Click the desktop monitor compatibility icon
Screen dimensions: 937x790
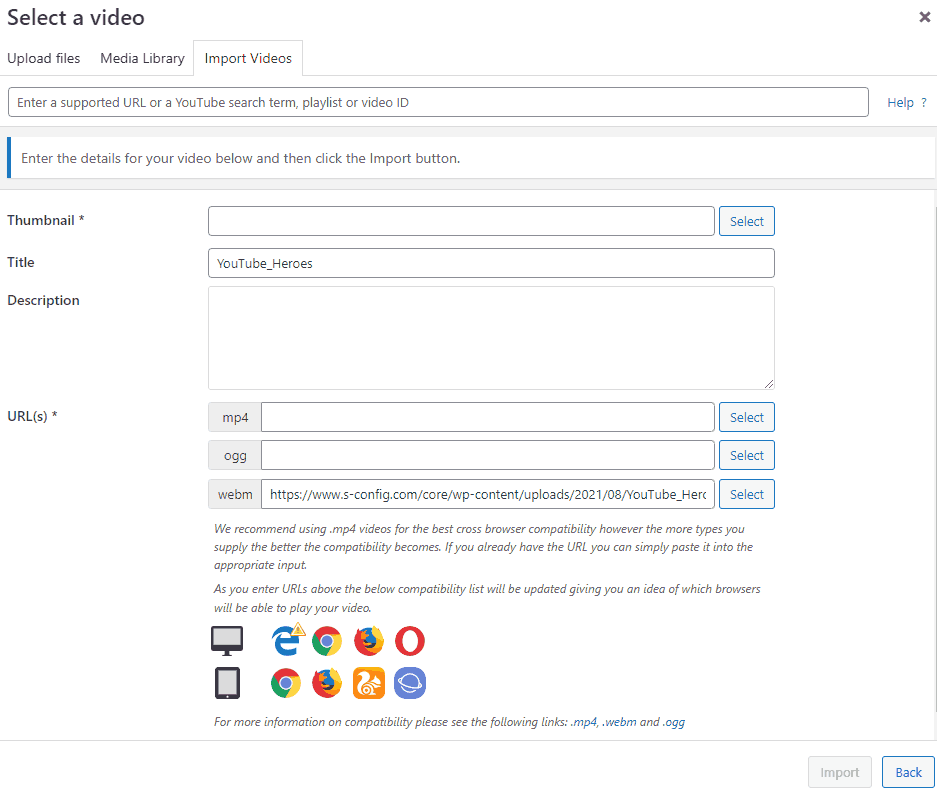pyautogui.click(x=227, y=641)
